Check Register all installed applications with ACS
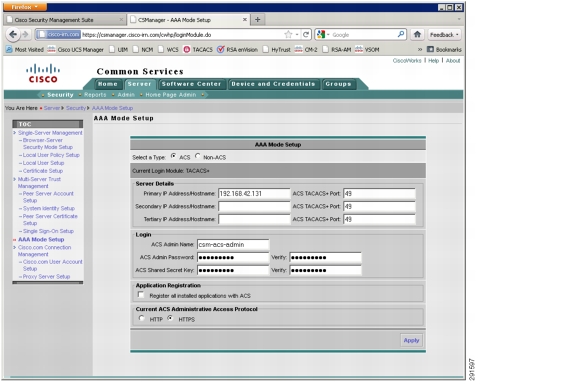The height and width of the screenshot is (385, 576). coord(141,295)
